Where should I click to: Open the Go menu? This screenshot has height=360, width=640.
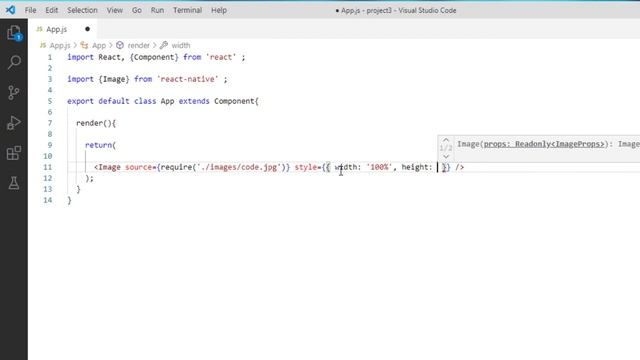[x=137, y=10]
